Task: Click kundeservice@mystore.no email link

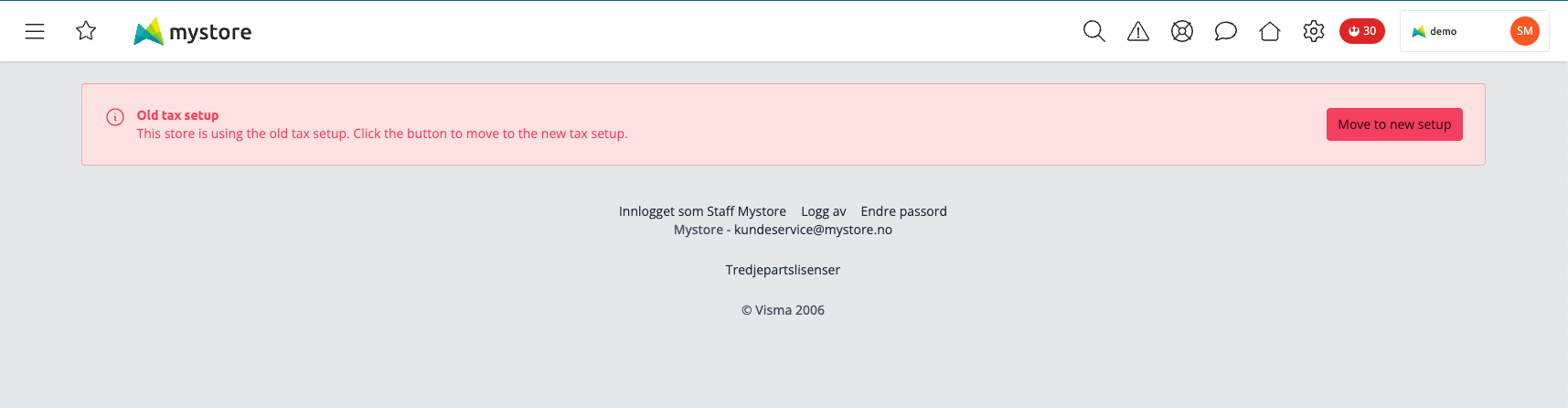Action: [813, 230]
